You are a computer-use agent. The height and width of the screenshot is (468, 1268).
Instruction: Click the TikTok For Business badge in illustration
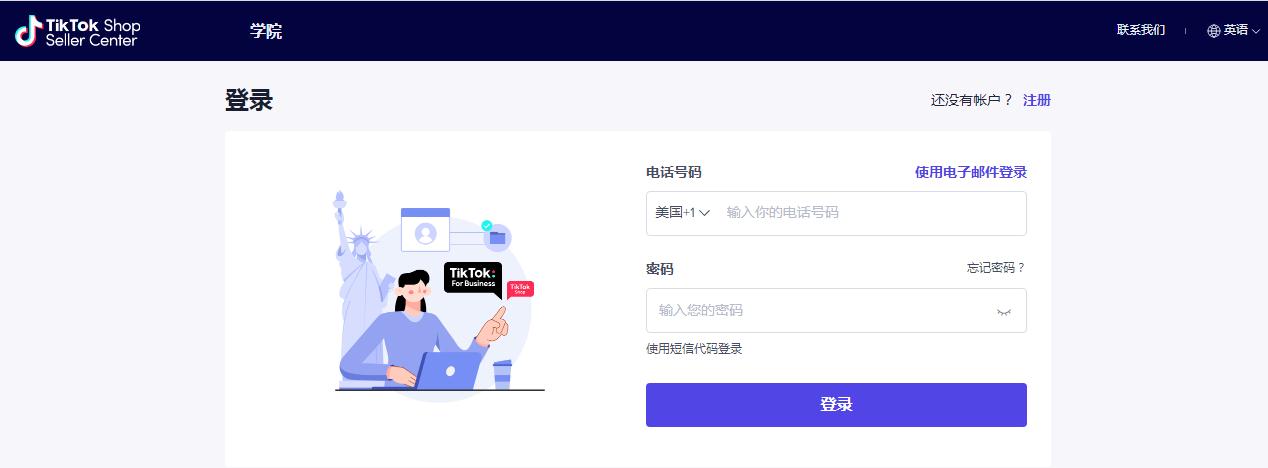pos(473,277)
